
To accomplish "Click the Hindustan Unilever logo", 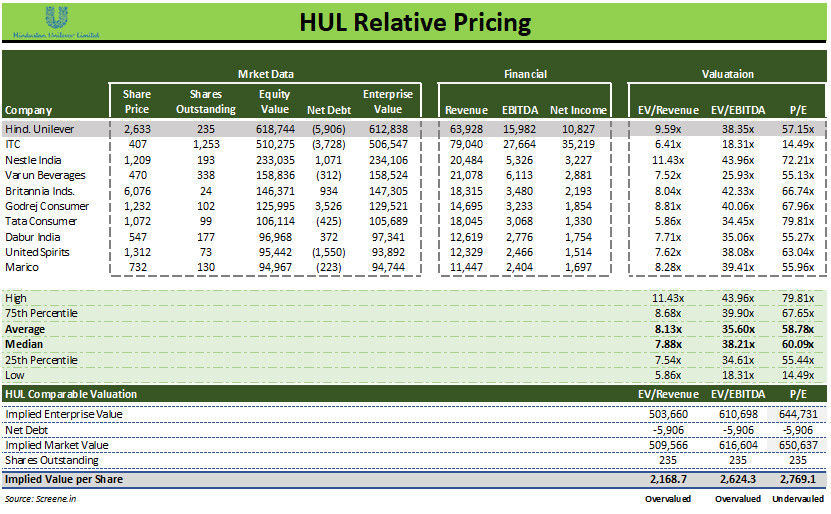I will pyautogui.click(x=56, y=21).
